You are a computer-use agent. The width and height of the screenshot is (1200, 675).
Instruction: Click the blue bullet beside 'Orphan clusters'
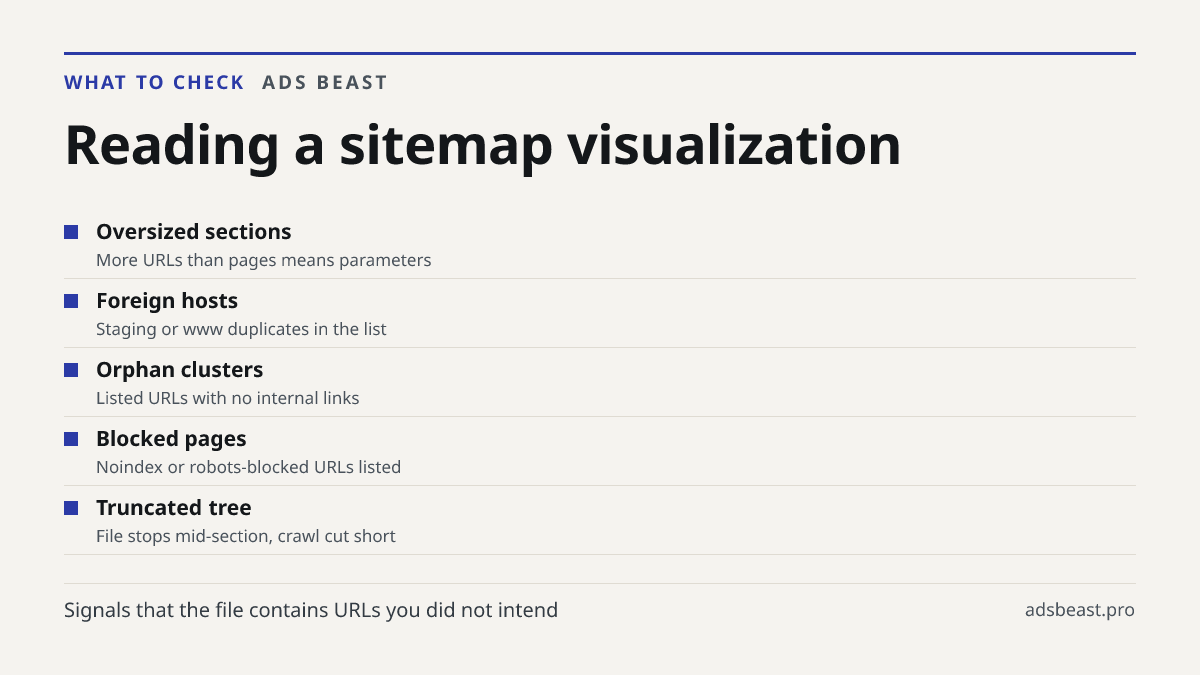(71, 370)
